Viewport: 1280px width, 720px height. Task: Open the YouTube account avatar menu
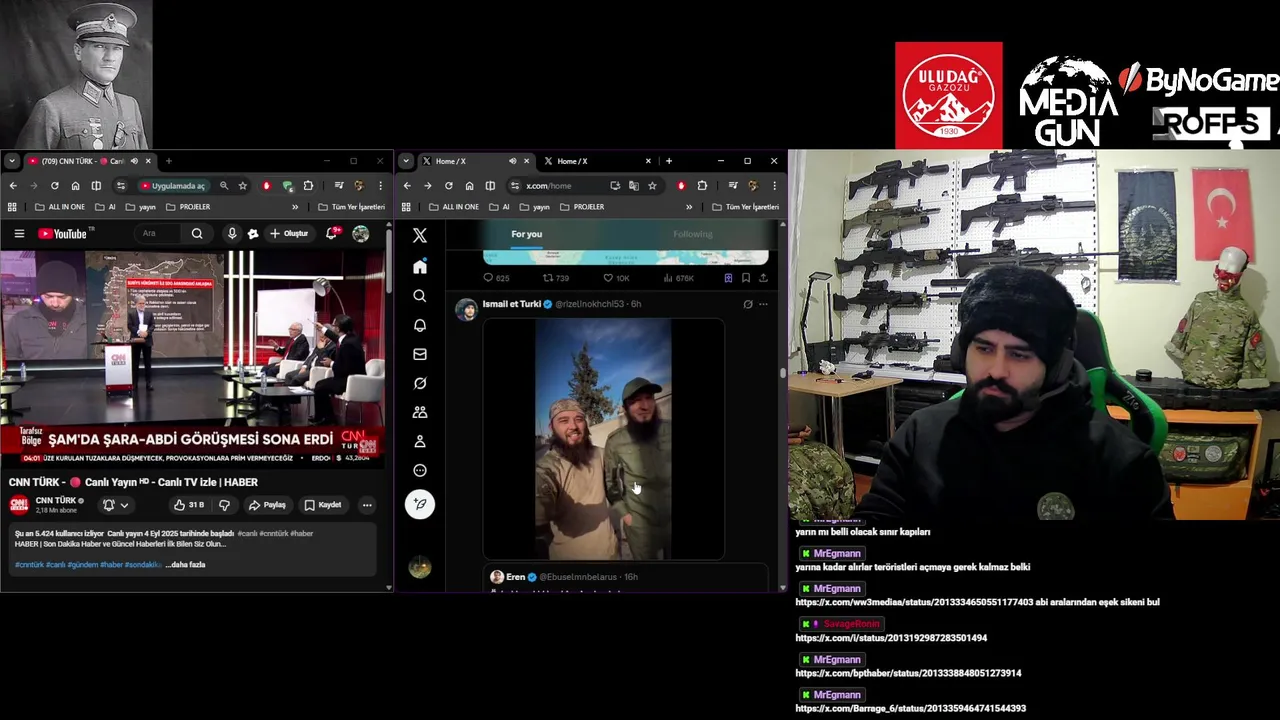point(361,234)
